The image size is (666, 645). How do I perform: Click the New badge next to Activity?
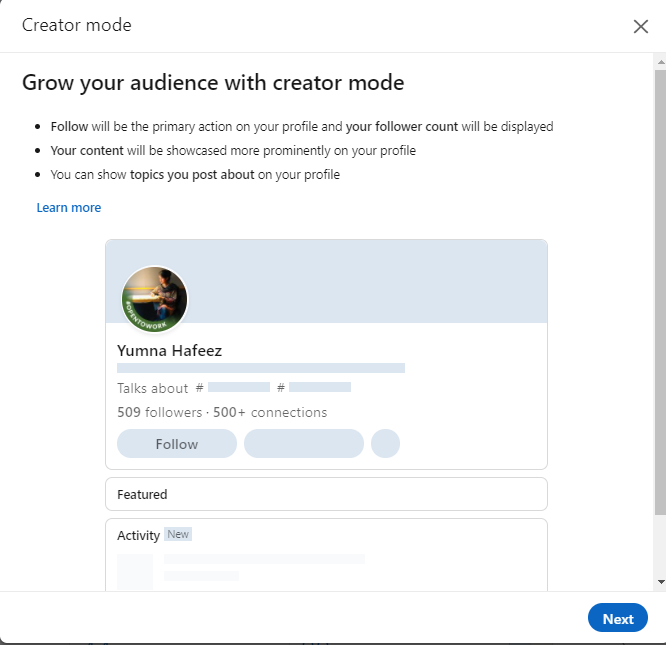coord(178,534)
